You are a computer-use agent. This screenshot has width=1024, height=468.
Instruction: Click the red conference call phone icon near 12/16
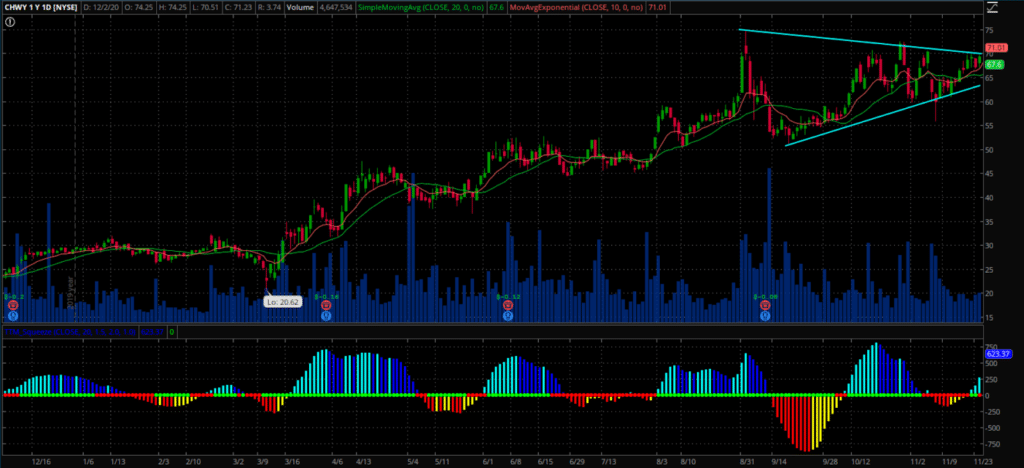coord(12,305)
